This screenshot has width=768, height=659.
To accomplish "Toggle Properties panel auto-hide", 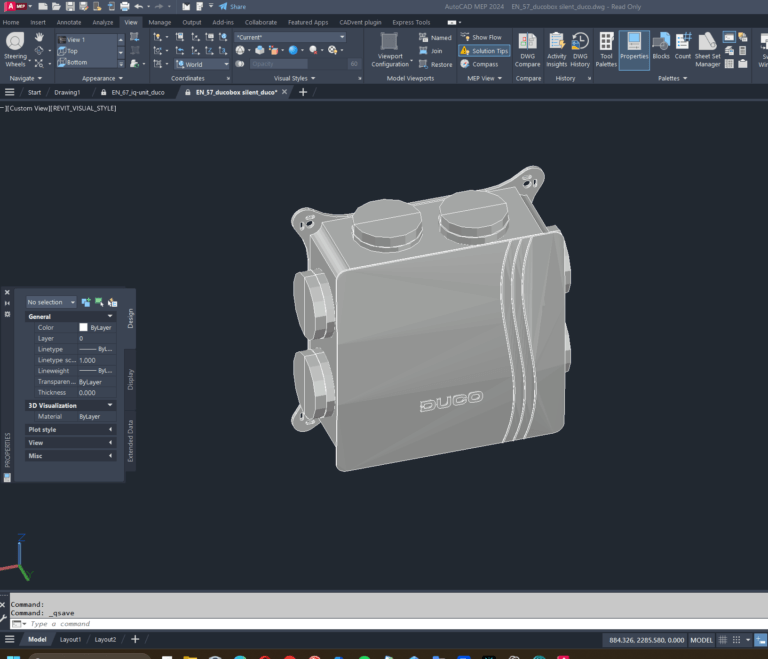I will pyautogui.click(x=7, y=303).
